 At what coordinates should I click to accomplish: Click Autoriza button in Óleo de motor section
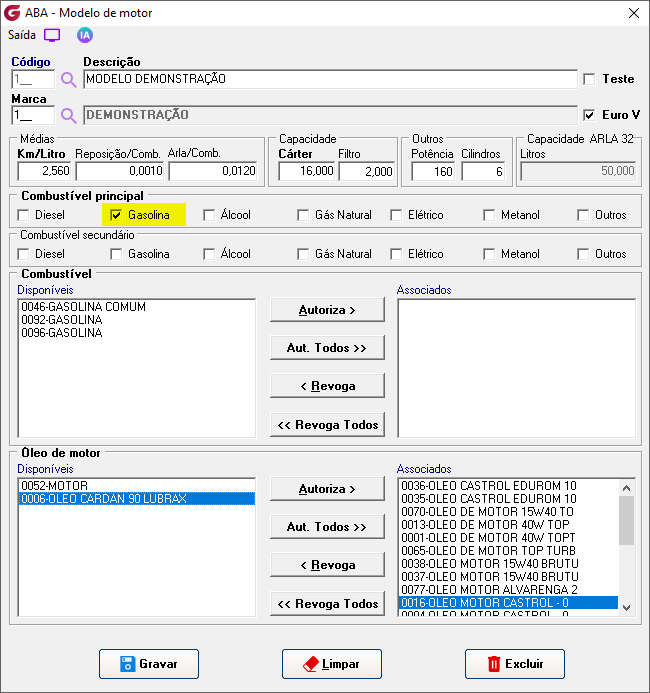[x=327, y=489]
